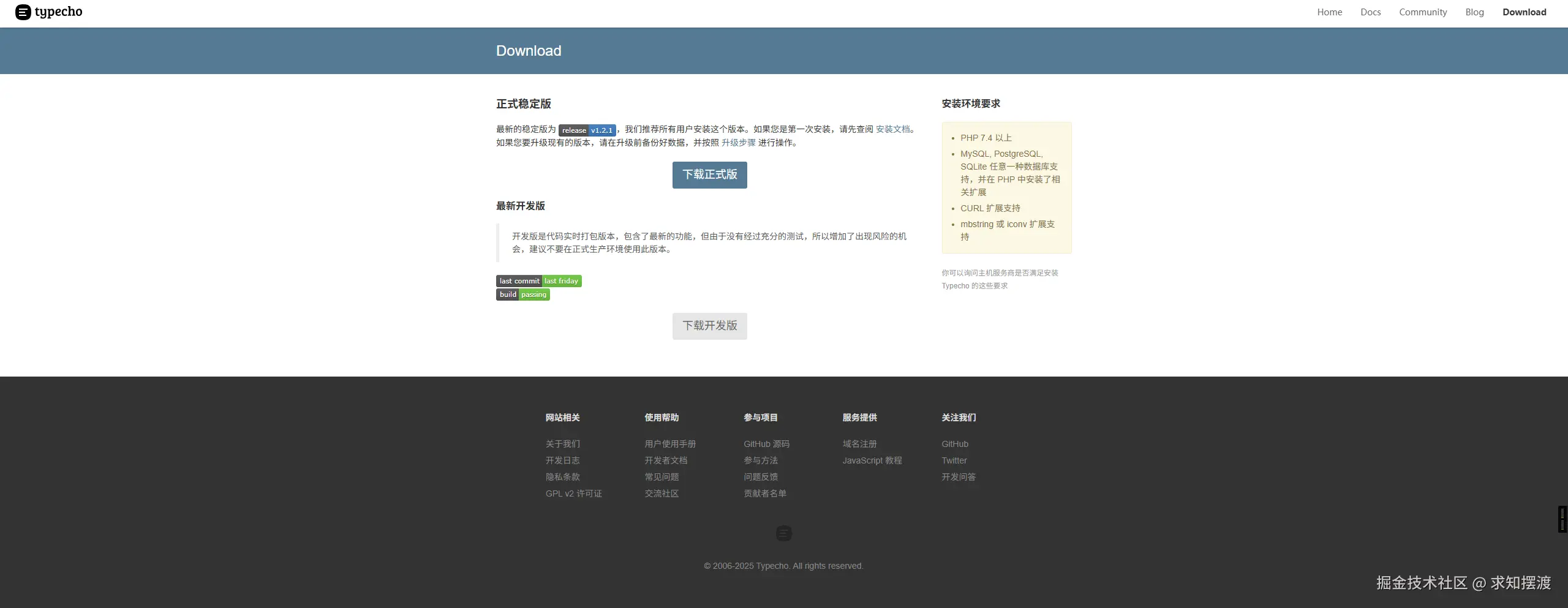Click the dark widget on right edge
Screen dimensions: 1568x608
[x=1562, y=519]
